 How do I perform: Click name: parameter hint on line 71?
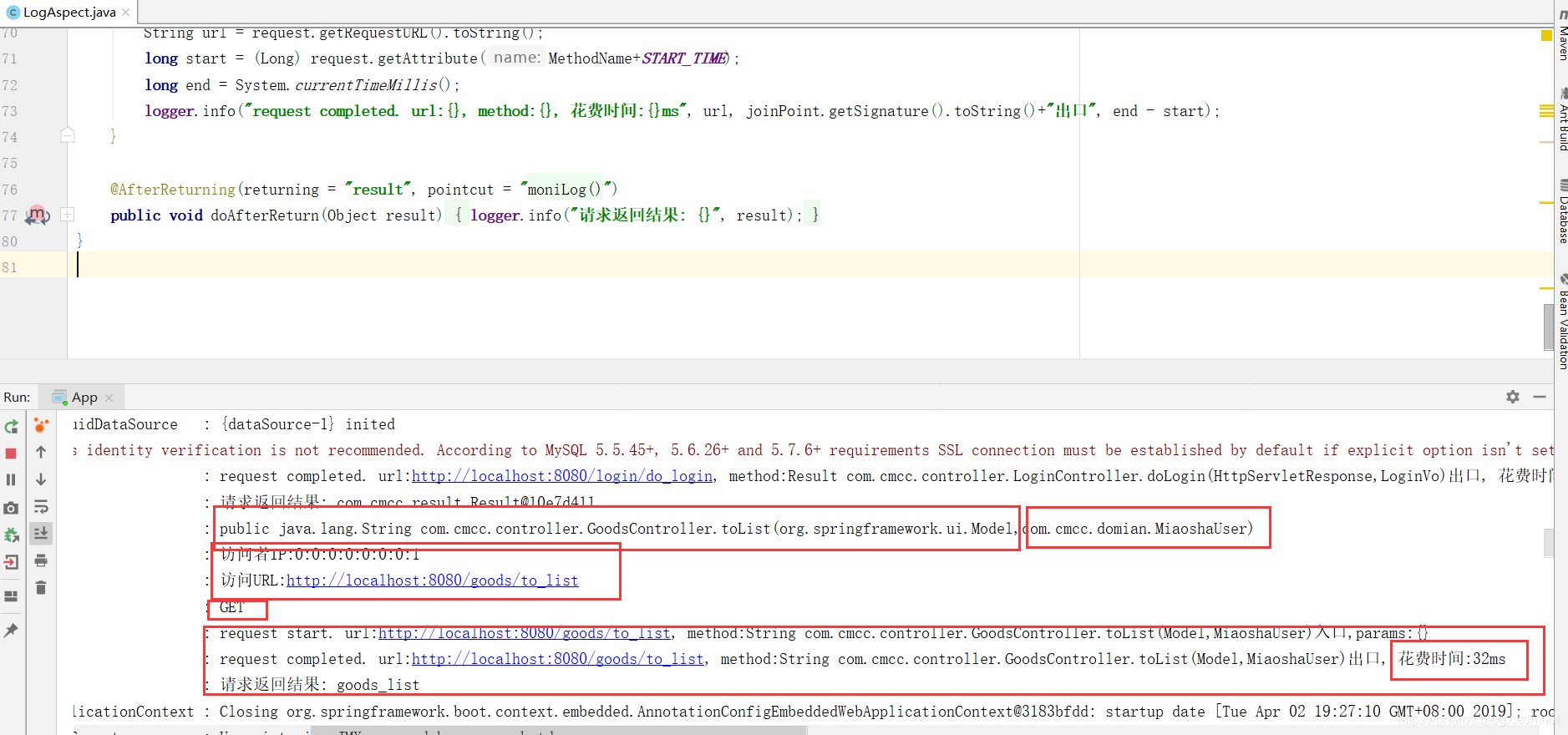pos(516,58)
